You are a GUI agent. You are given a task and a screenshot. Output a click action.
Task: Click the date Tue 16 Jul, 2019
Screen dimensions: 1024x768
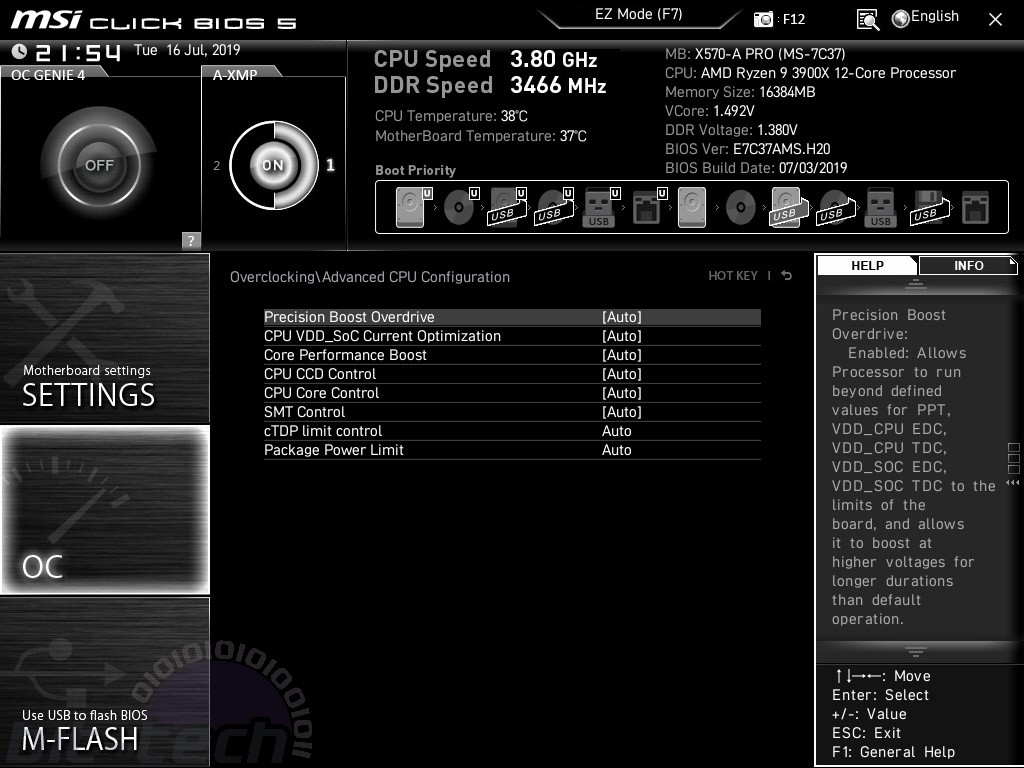187,50
